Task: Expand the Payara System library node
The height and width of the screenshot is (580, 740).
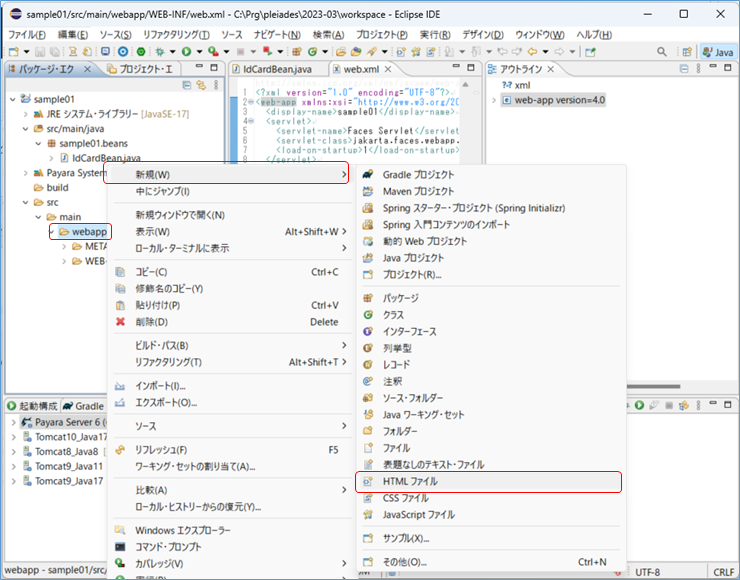Action: tap(25, 173)
